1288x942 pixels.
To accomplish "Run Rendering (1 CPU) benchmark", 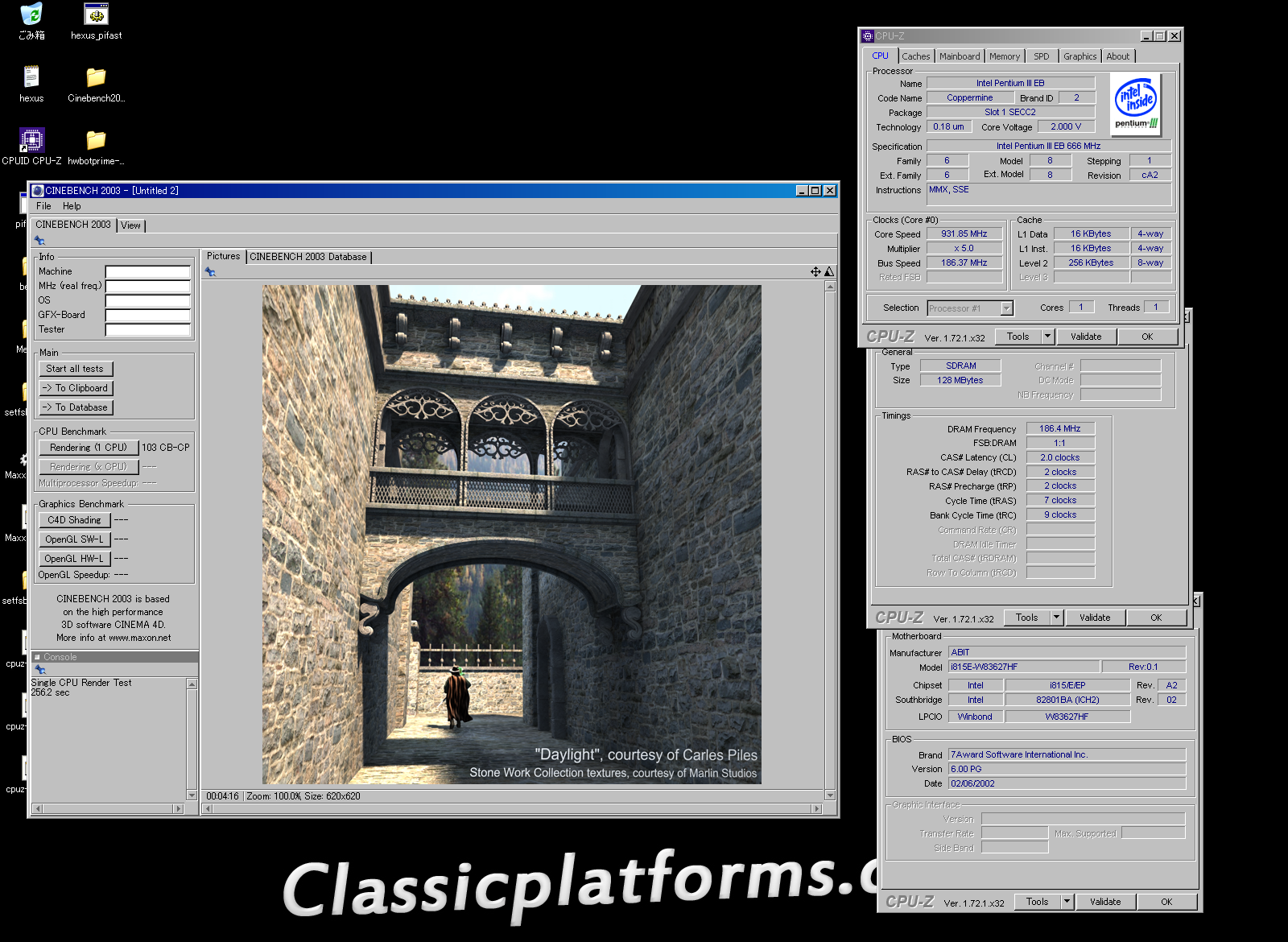I will tap(89, 448).
